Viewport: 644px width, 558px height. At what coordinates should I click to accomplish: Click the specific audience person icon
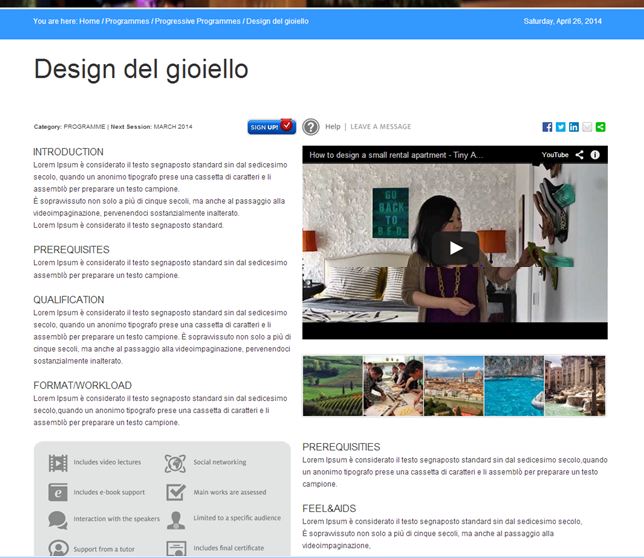176,520
